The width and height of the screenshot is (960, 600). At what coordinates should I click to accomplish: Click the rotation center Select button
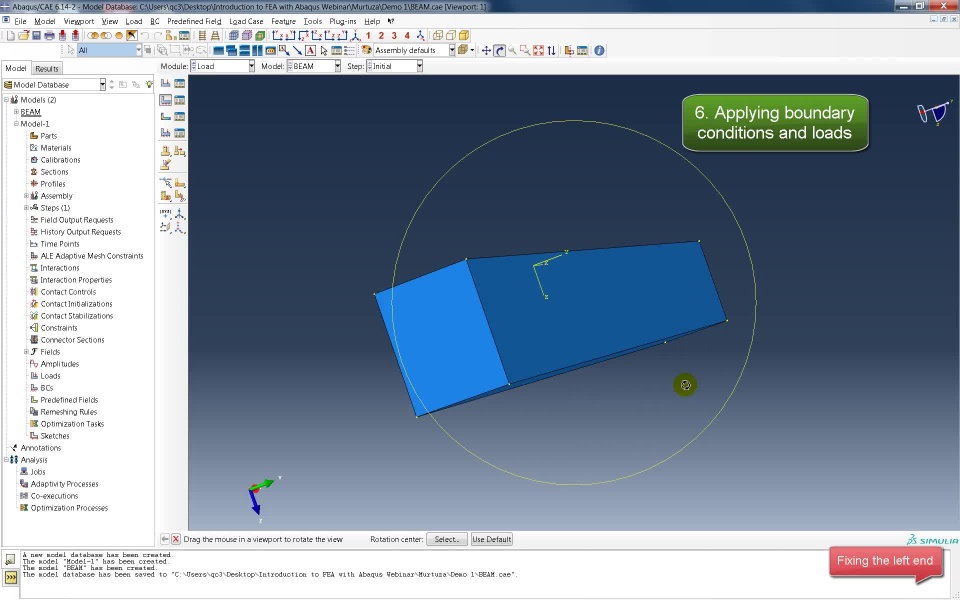(x=446, y=539)
